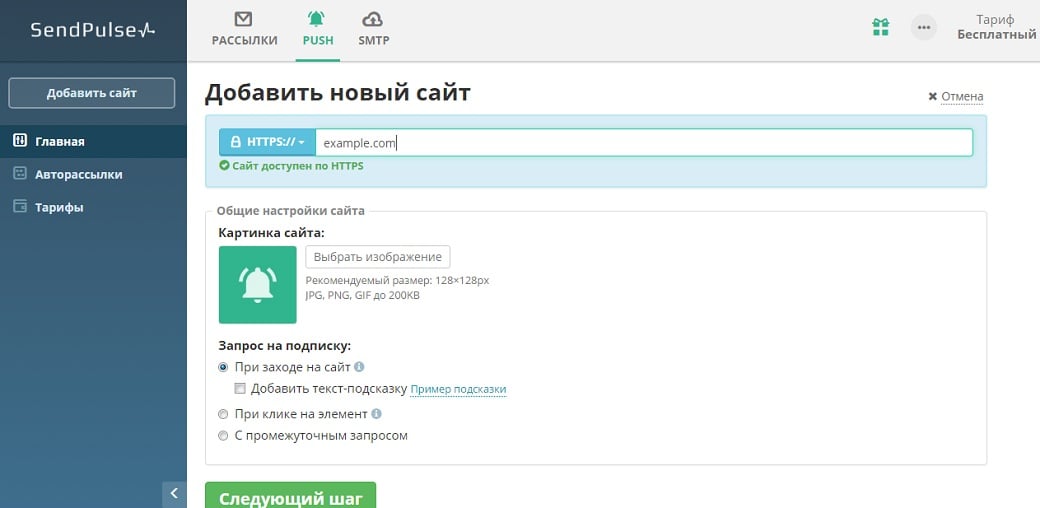The height and width of the screenshot is (508, 1040).
Task: Enable 'Добавить текст-подсказку' checkbox
Action: (x=240, y=389)
